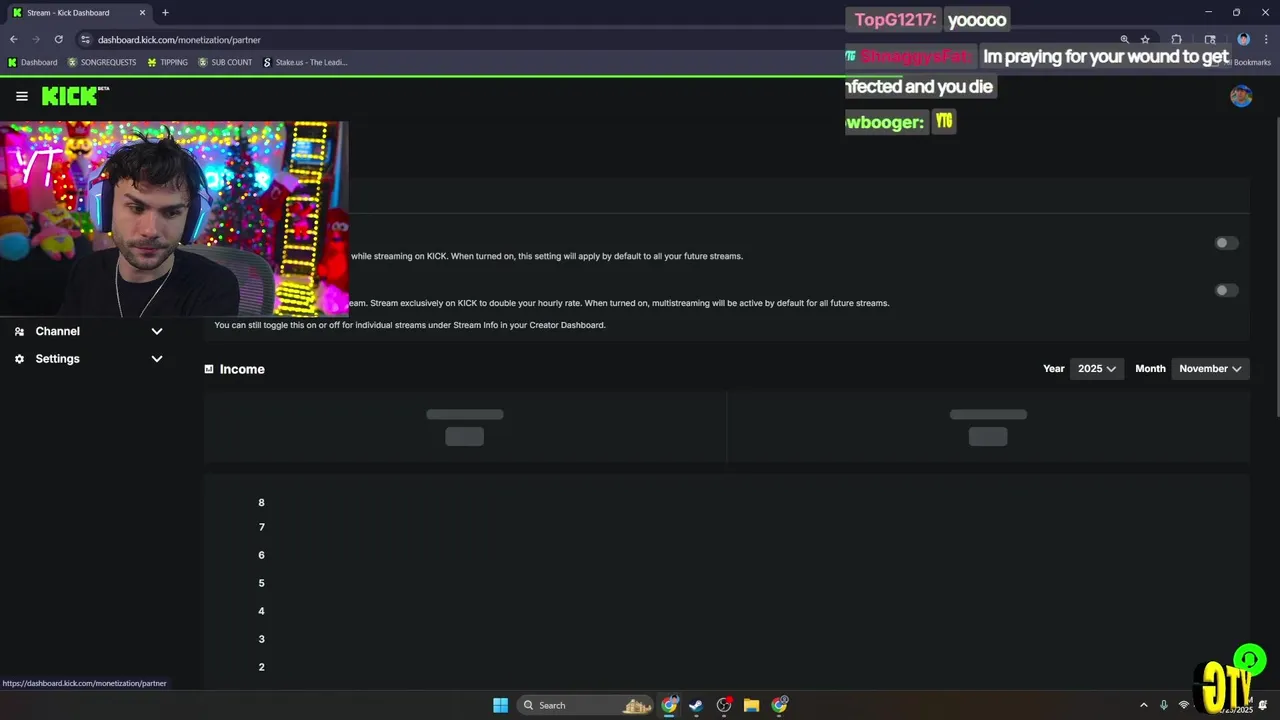Viewport: 1280px width, 720px height.
Task: Open the Year 2025 dropdown
Action: tap(1097, 369)
